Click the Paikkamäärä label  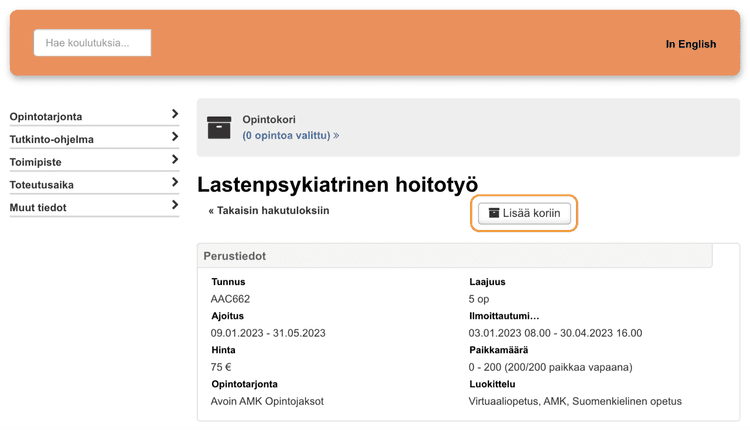coord(498,350)
